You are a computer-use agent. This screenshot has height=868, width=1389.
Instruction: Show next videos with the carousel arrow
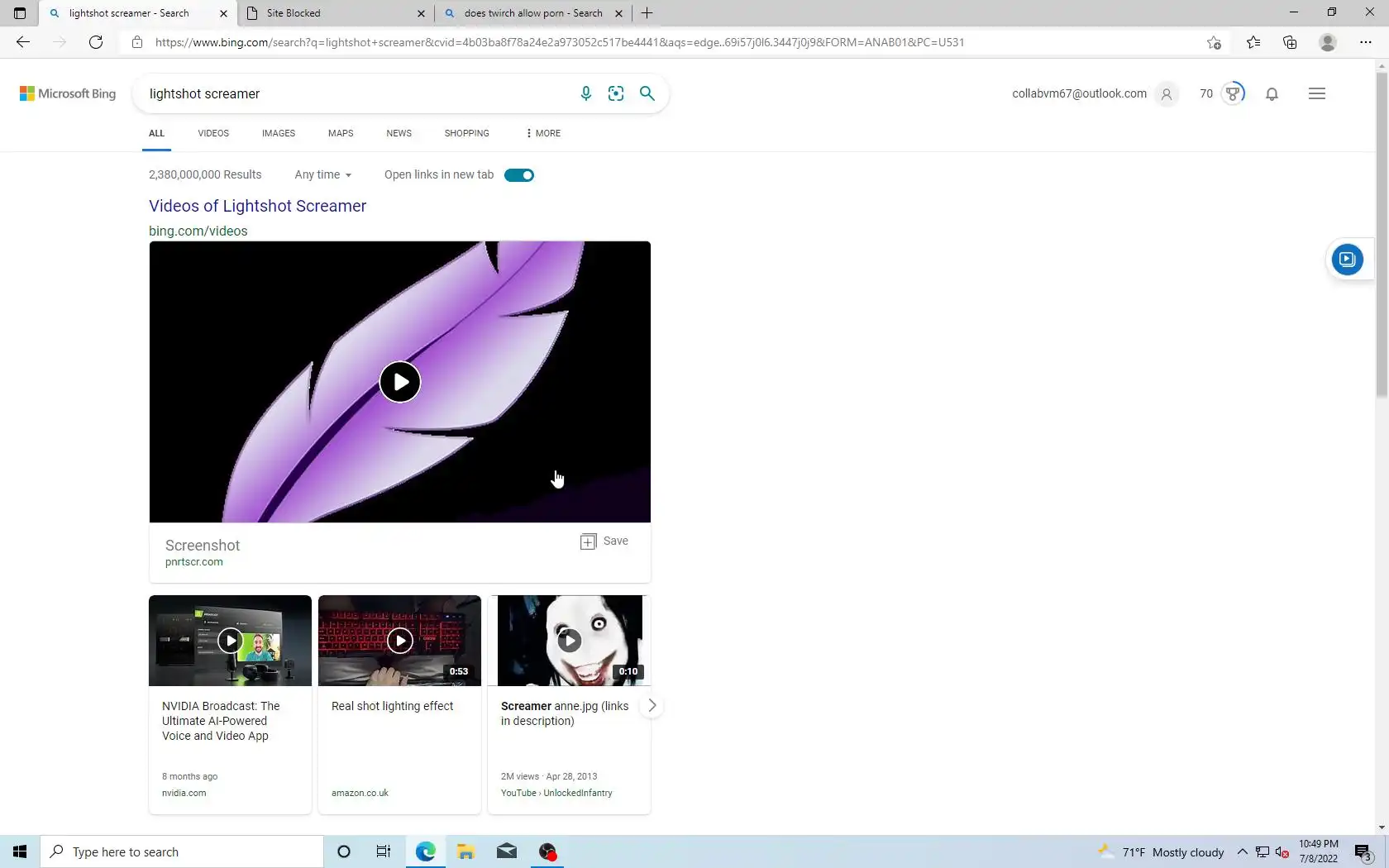point(652,705)
